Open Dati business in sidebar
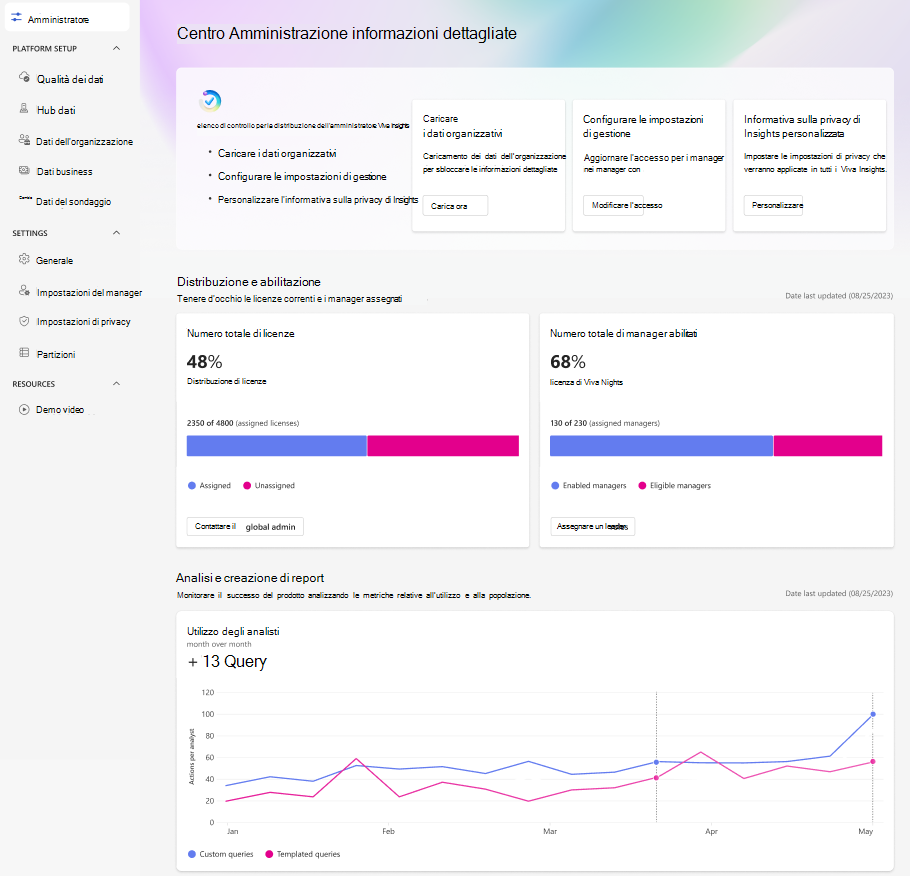This screenshot has width=910, height=876. pyautogui.click(x=64, y=172)
